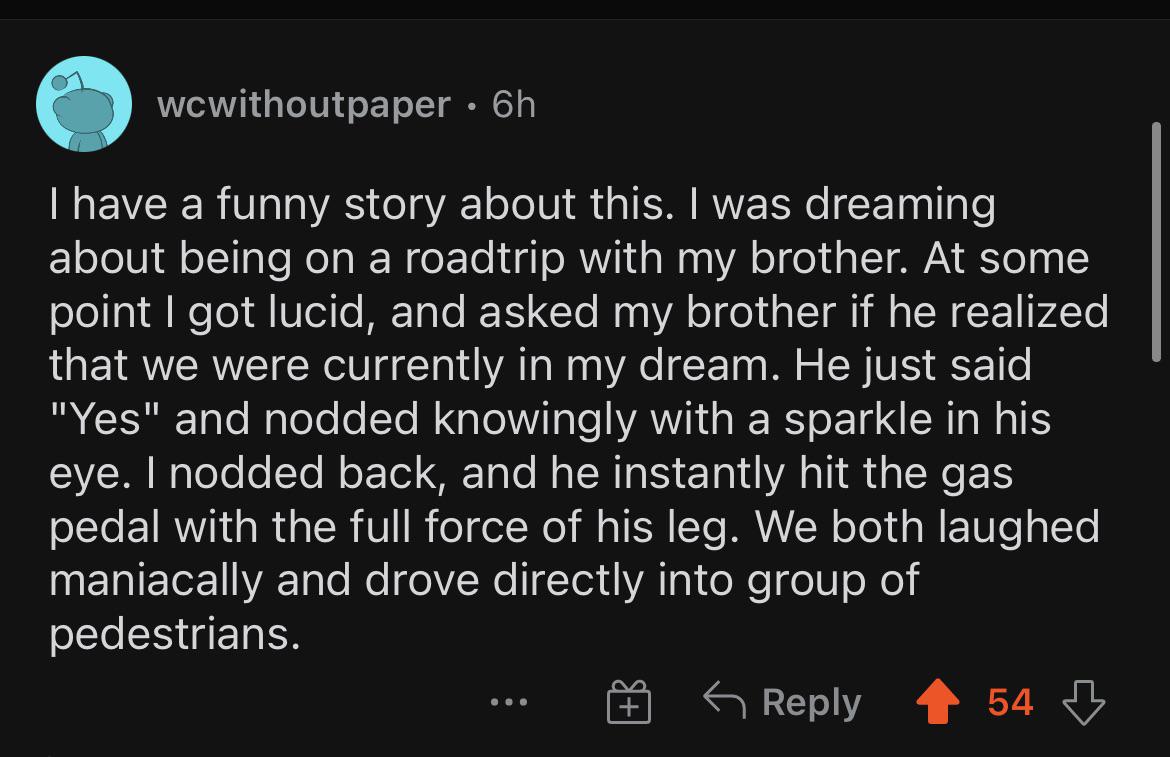Click the vote count 54
This screenshot has width=1170, height=757.
click(1010, 701)
